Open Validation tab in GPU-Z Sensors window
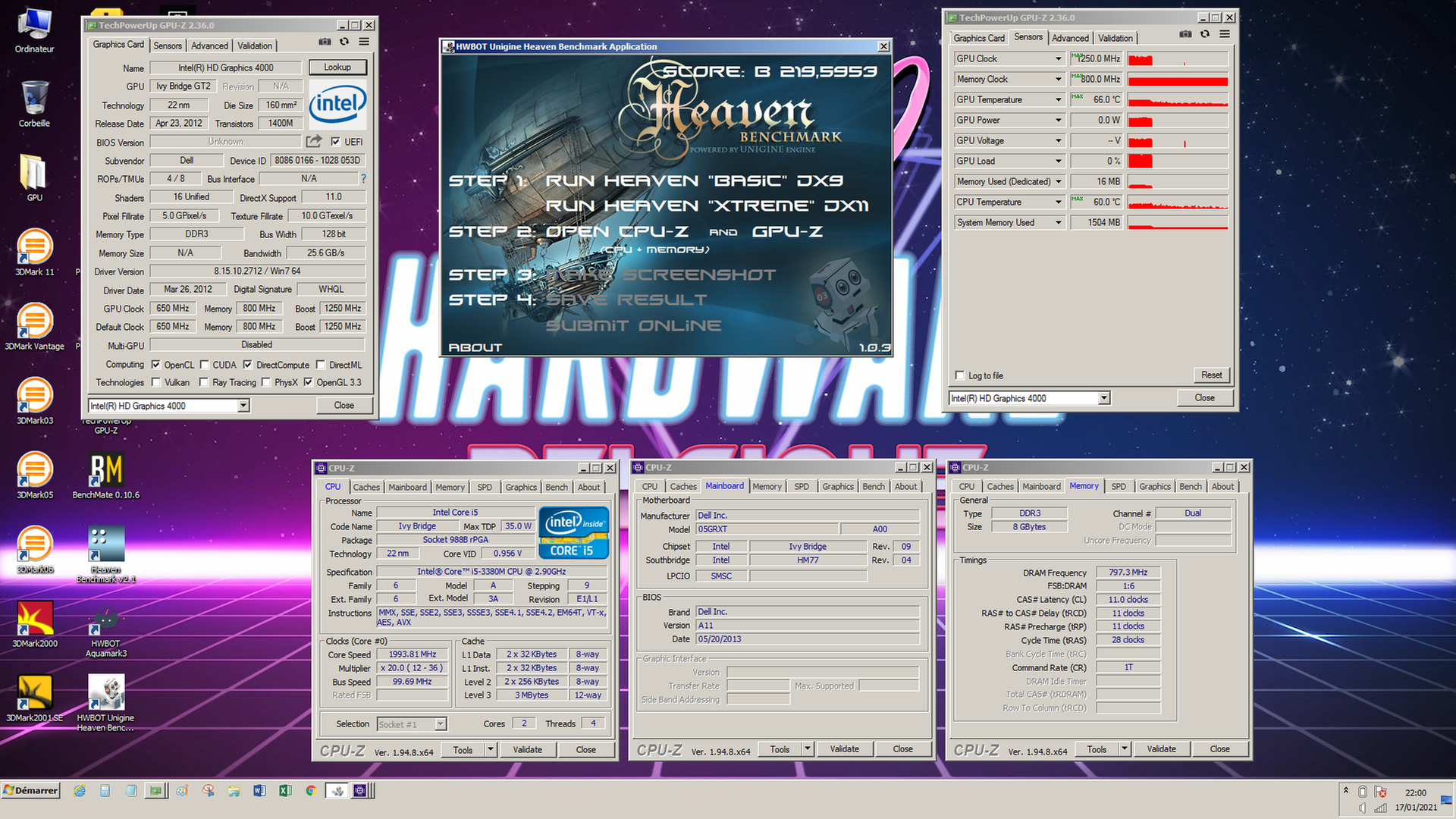 [1116, 38]
